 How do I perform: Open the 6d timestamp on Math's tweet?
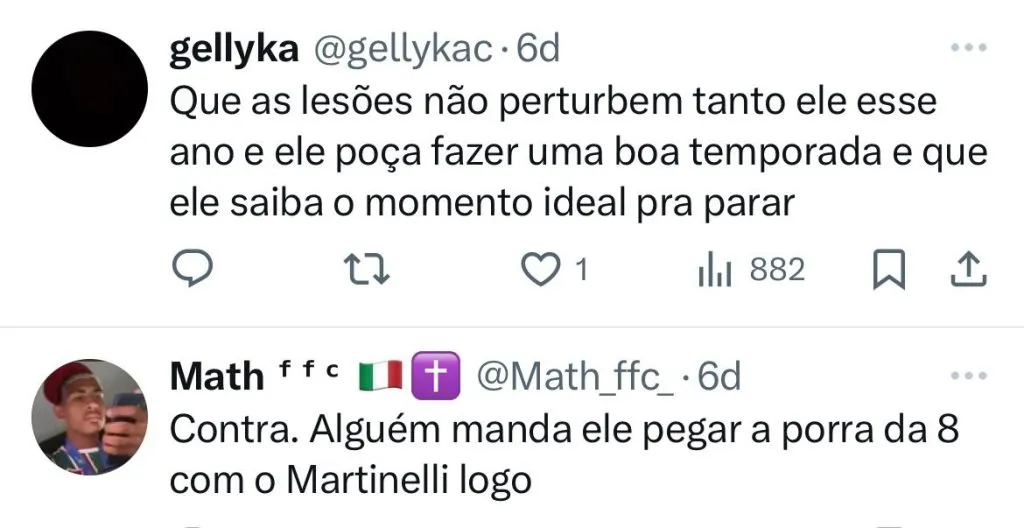719,377
